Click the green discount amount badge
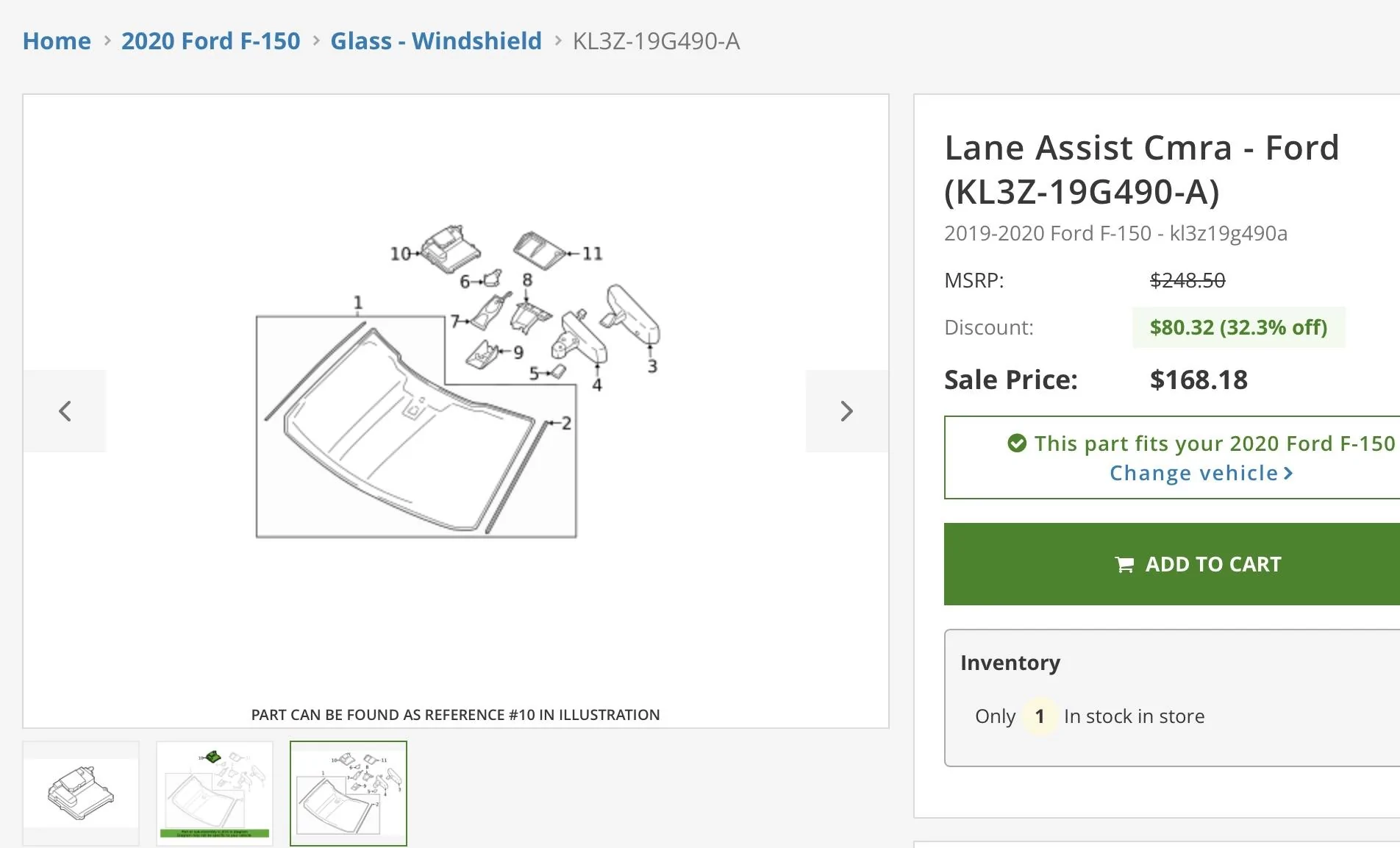 tap(1238, 327)
